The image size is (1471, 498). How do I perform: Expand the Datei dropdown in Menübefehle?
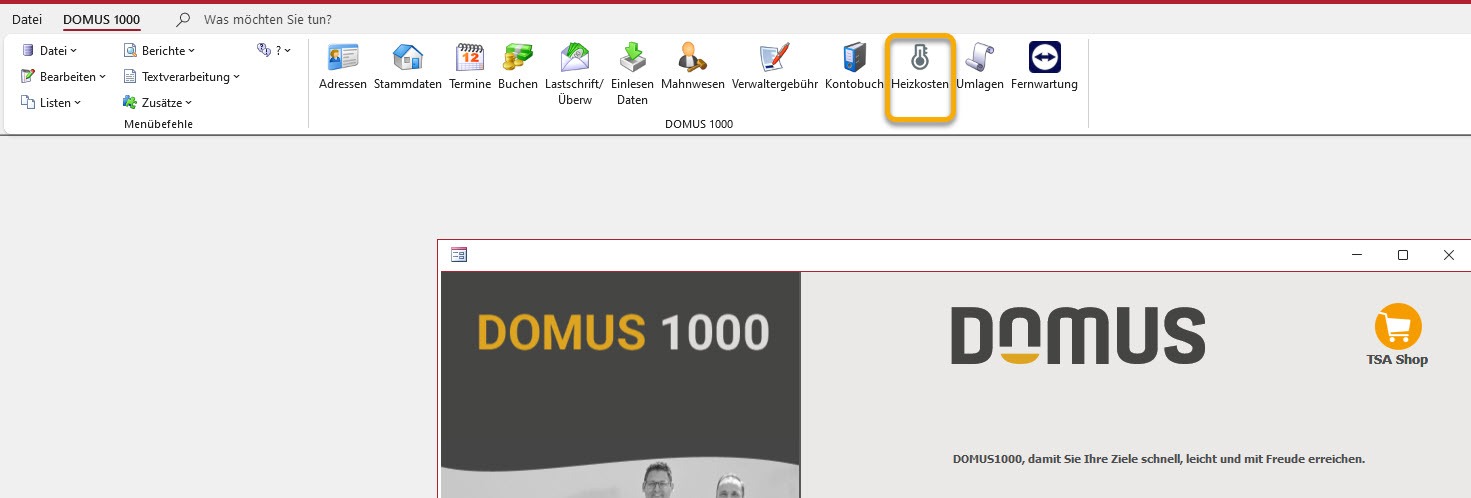pyautogui.click(x=49, y=50)
